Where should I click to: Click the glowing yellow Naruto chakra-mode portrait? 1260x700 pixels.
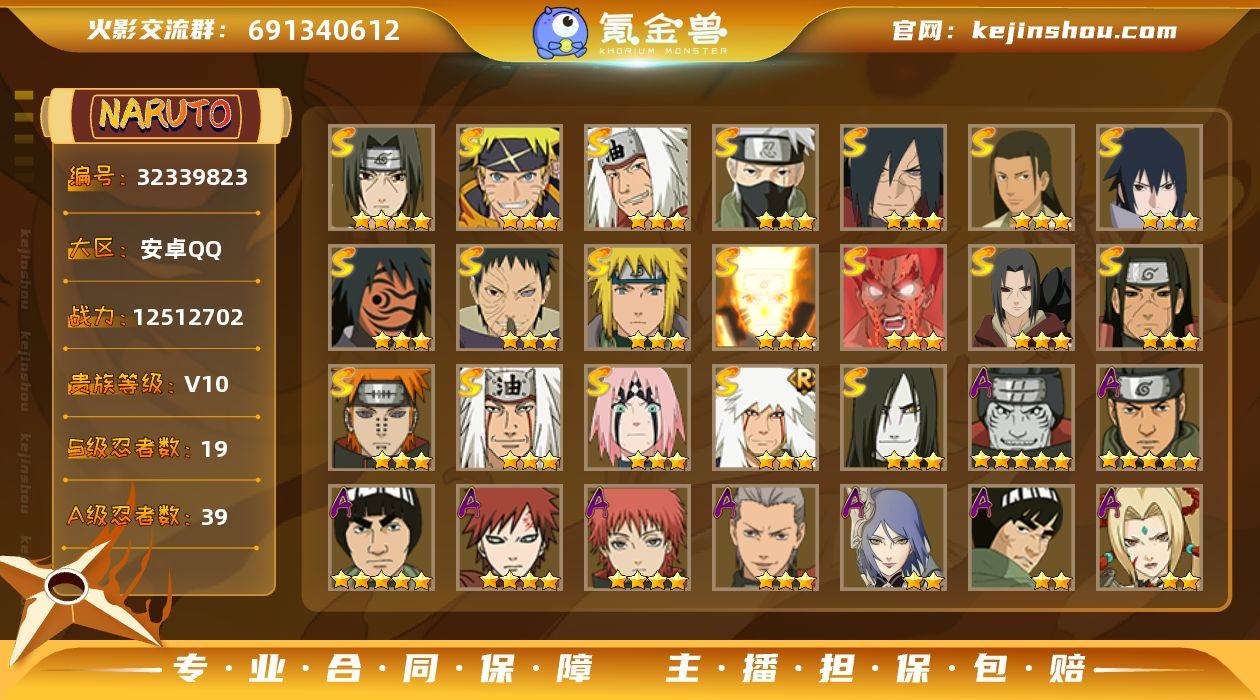tap(765, 297)
